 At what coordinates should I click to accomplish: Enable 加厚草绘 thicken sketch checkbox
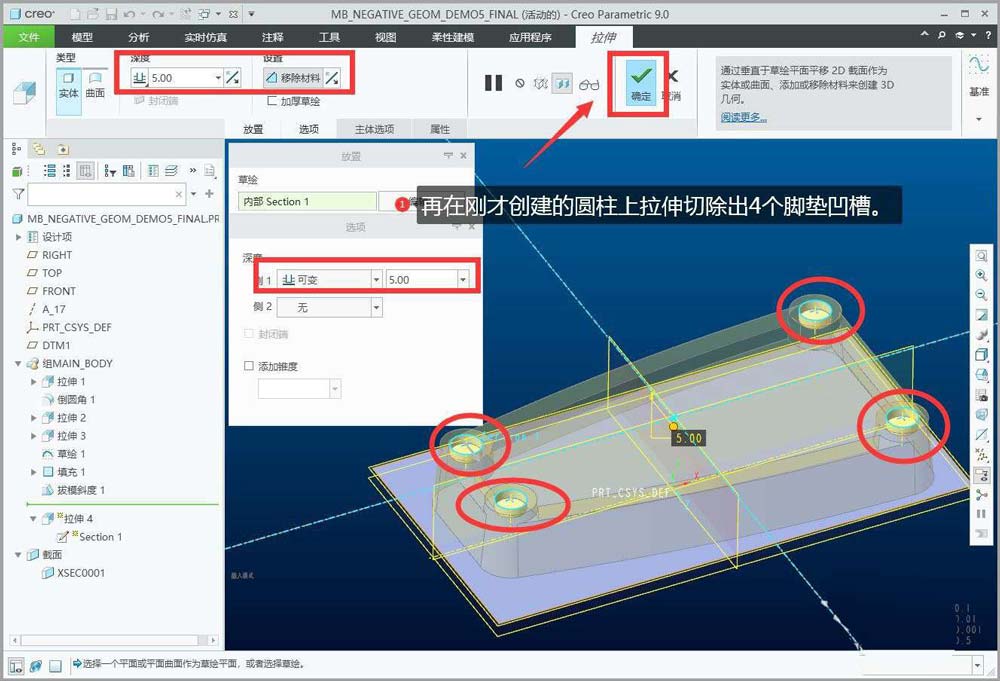coord(272,101)
